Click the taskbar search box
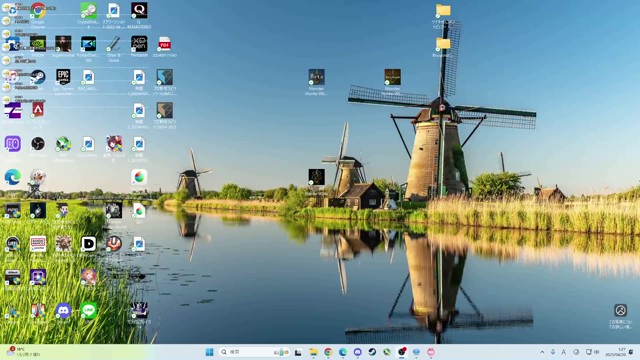Image resolution: width=640 pixels, height=360 pixels. coord(254,352)
